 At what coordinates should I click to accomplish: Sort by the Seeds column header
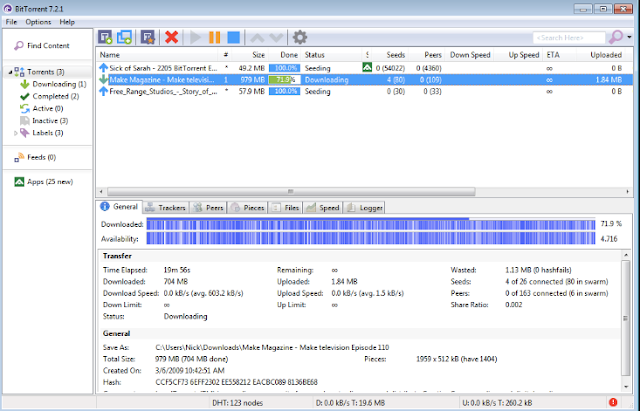[389, 55]
